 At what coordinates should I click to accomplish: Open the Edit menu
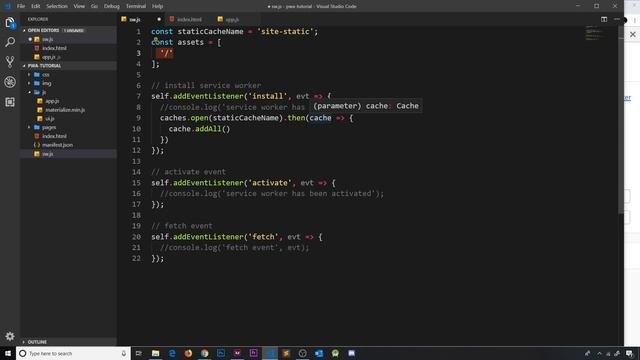(x=36, y=6)
